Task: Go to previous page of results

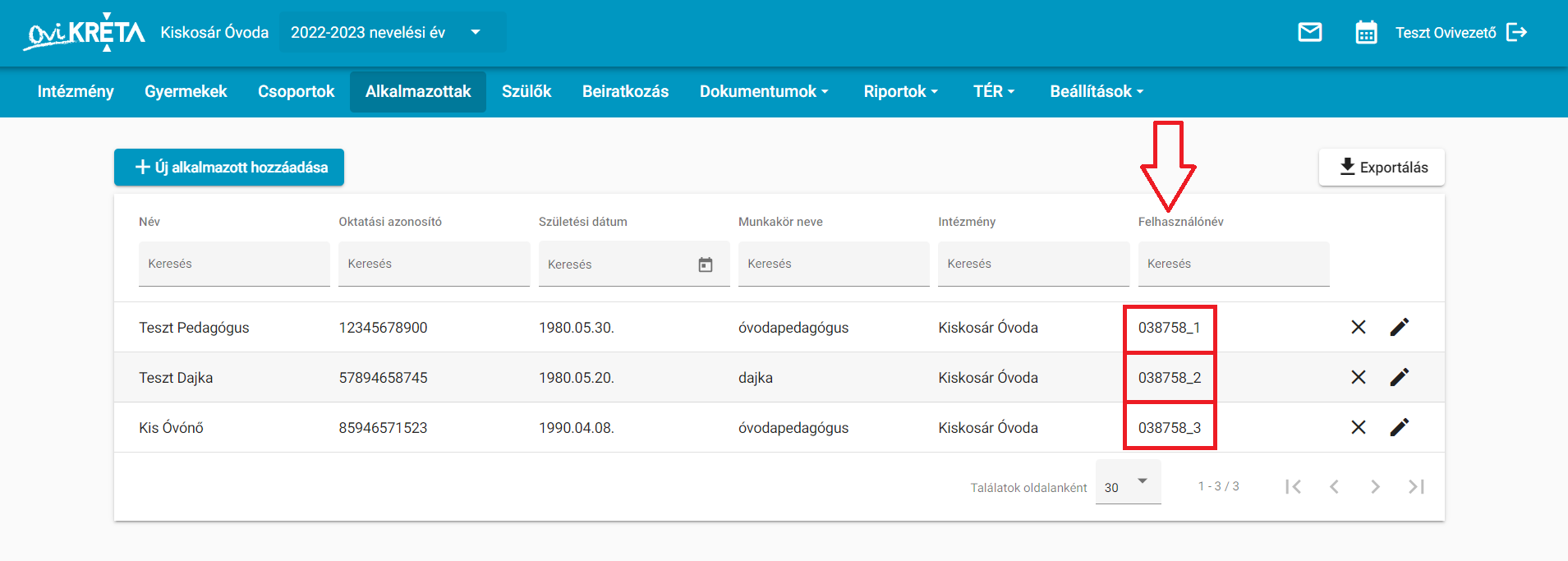Action: pos(1334,486)
